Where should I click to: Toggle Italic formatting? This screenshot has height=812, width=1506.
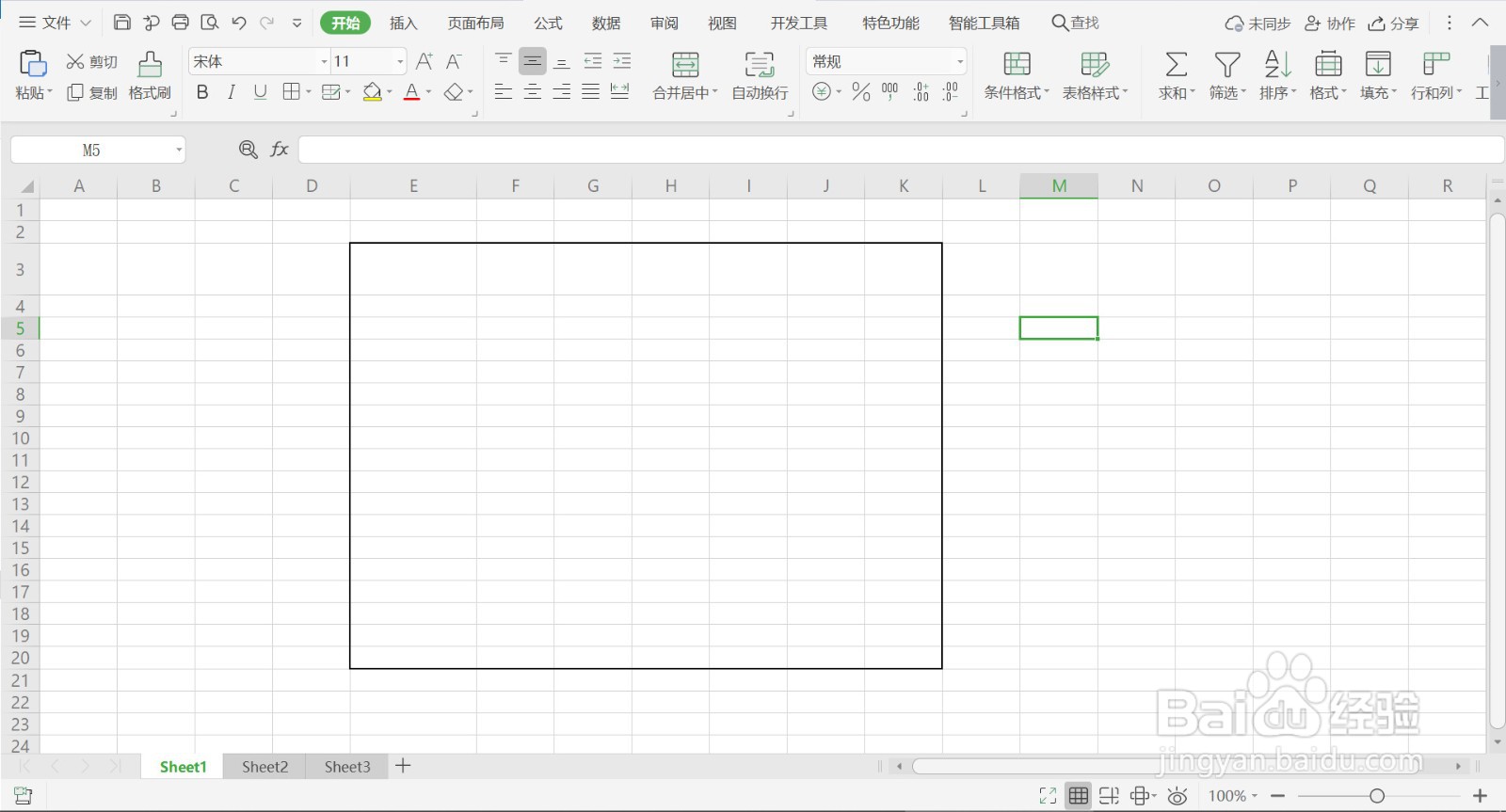(232, 91)
